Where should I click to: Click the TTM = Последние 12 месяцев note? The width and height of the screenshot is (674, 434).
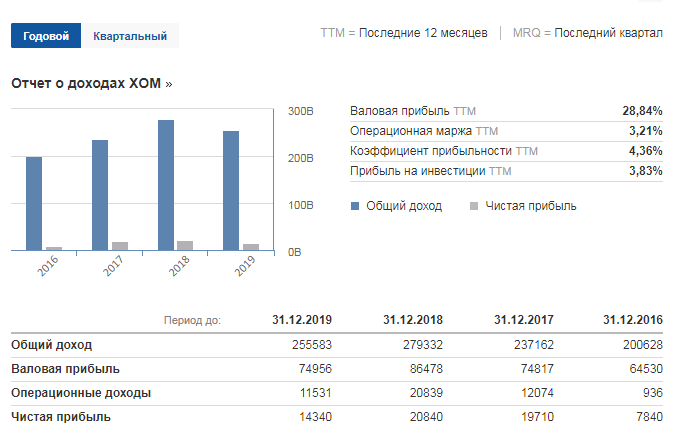[x=404, y=33]
